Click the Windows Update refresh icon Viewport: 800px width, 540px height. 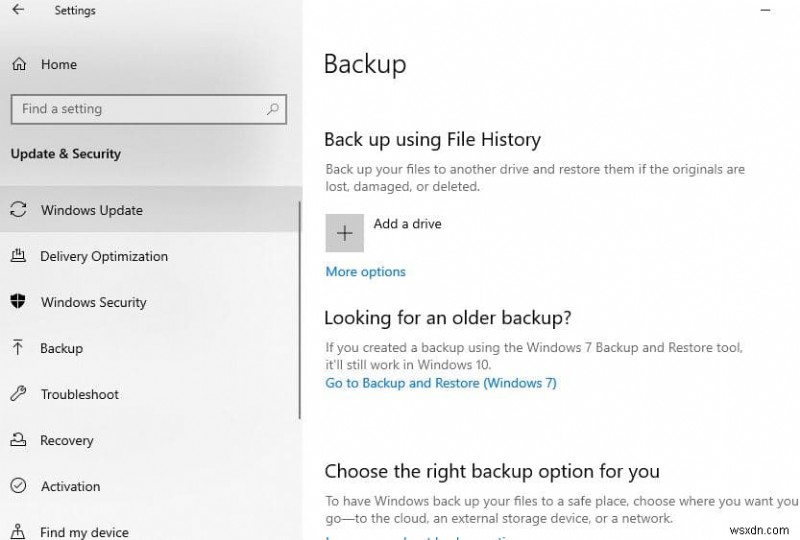coord(18,210)
